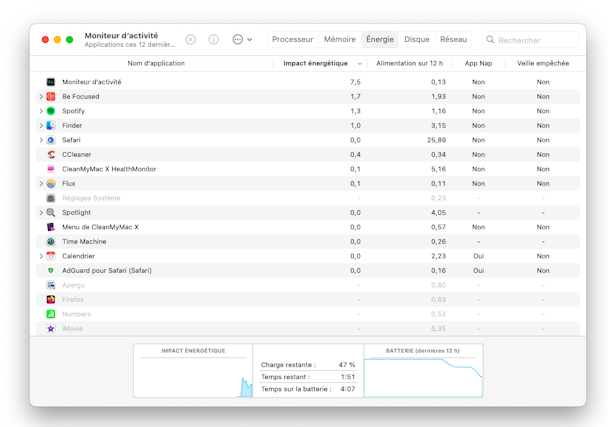608x427 pixels.
Task: Open the process info (i) icon
Action: point(214,40)
